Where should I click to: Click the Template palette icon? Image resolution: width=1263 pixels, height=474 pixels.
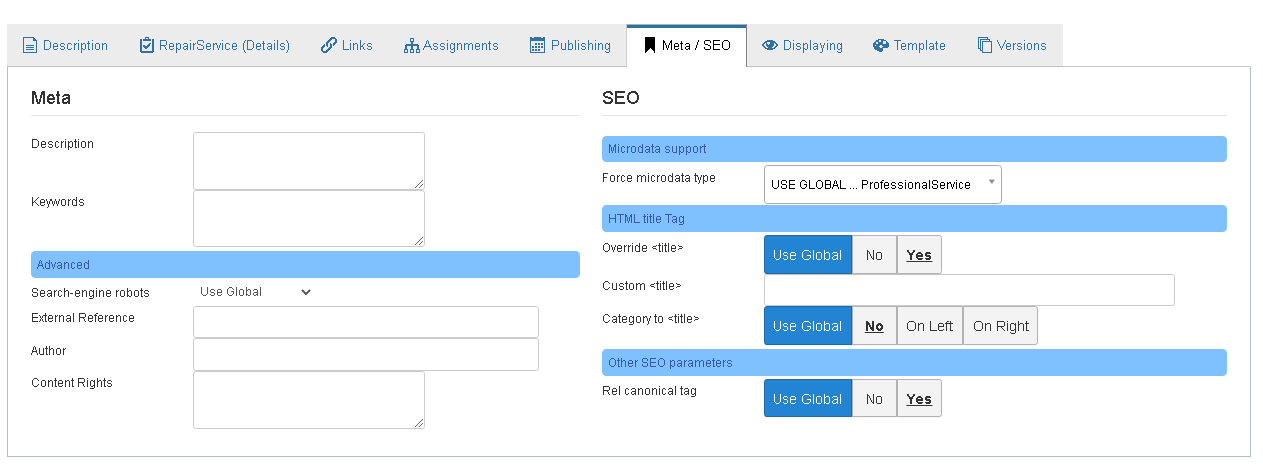click(x=881, y=45)
